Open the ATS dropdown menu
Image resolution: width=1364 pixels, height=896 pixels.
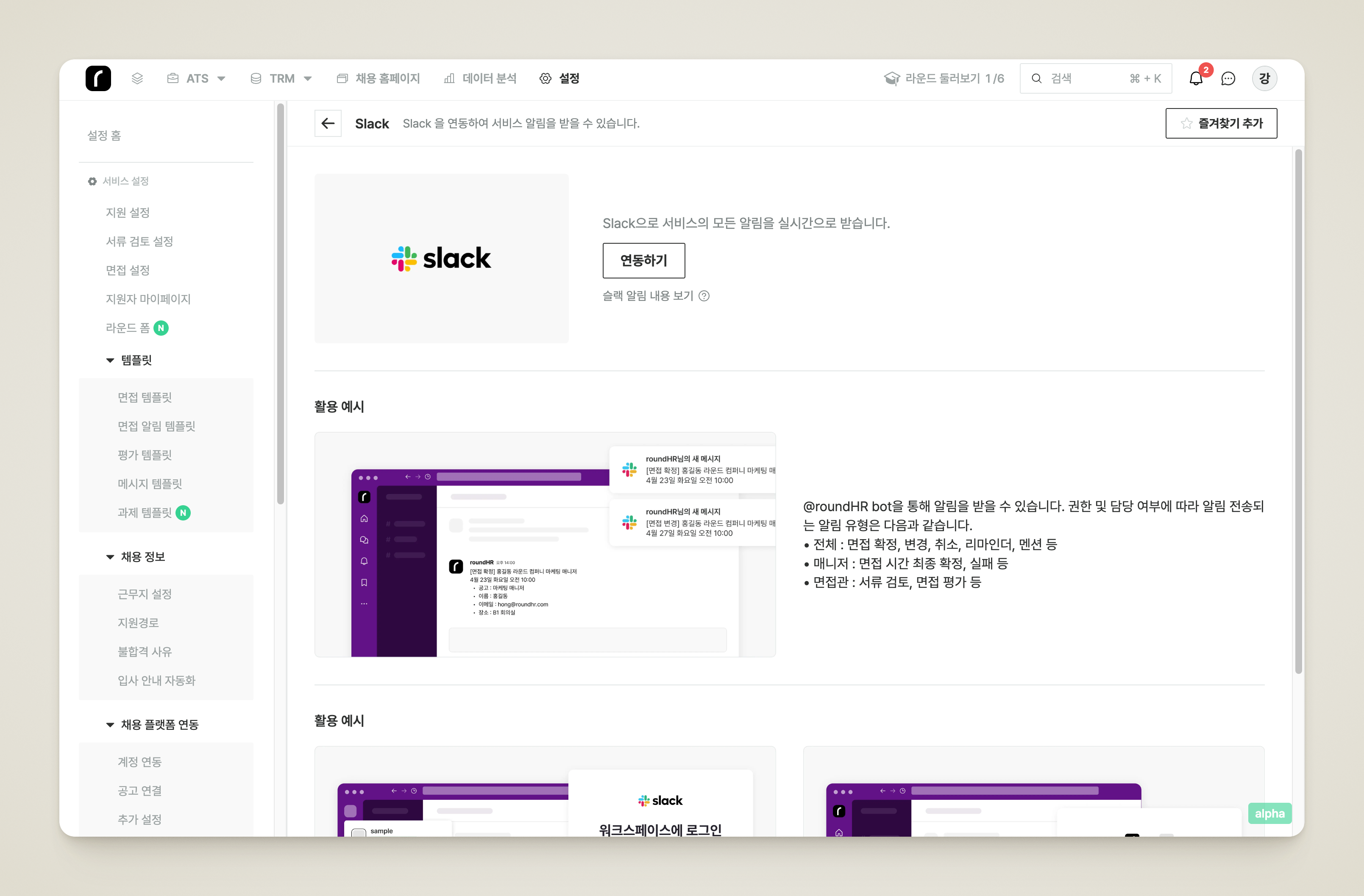[x=197, y=78]
